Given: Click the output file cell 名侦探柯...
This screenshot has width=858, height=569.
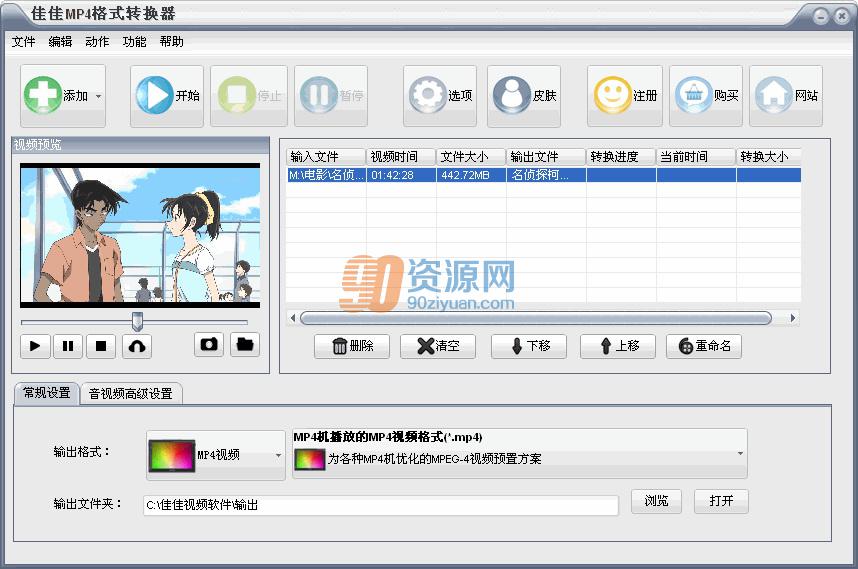Looking at the screenshot, I should (x=546, y=175).
